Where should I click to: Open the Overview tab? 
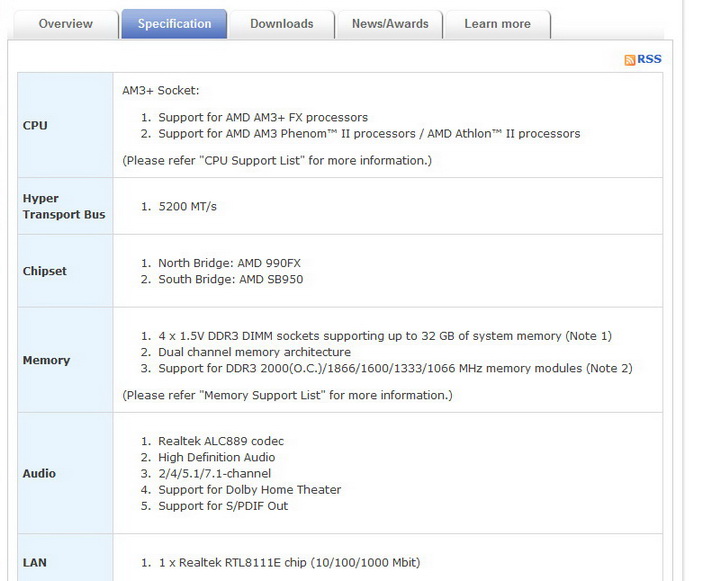(x=66, y=24)
